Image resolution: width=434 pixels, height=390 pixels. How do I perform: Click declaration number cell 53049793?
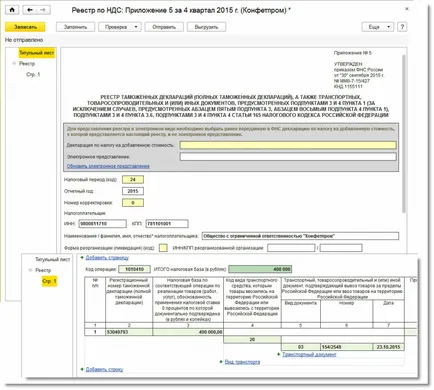pos(129,332)
